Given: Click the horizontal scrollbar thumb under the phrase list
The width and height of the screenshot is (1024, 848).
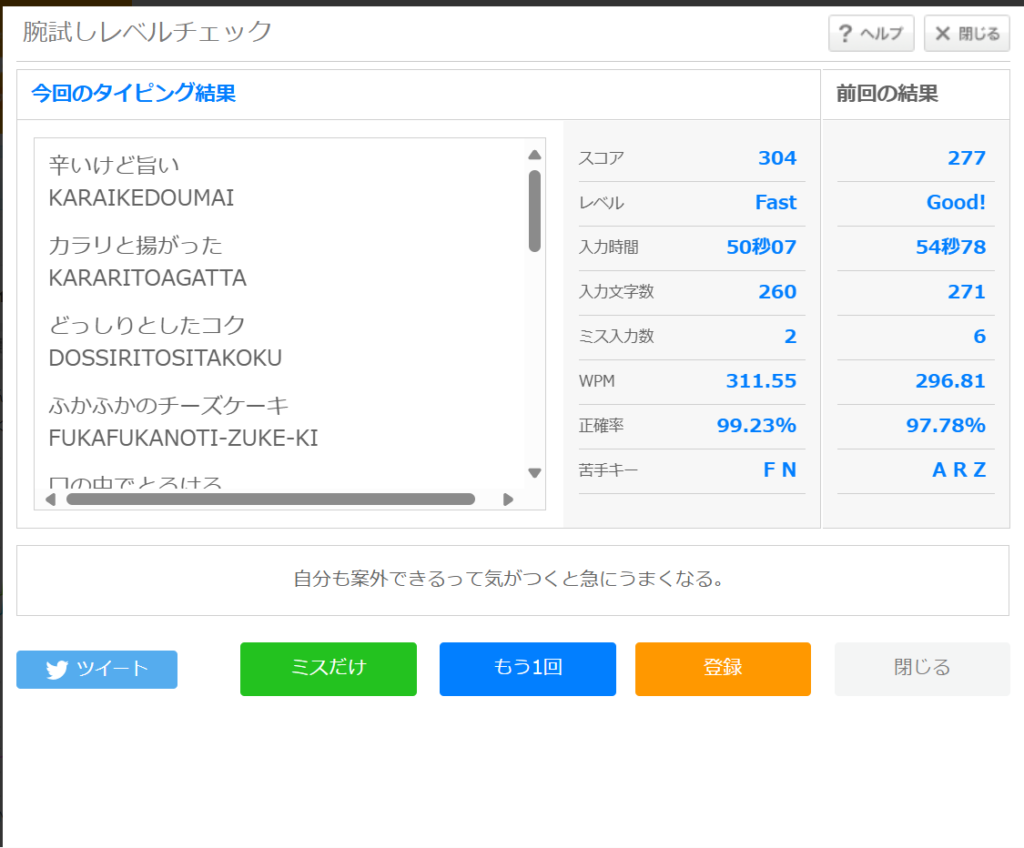Looking at the screenshot, I should click(270, 499).
